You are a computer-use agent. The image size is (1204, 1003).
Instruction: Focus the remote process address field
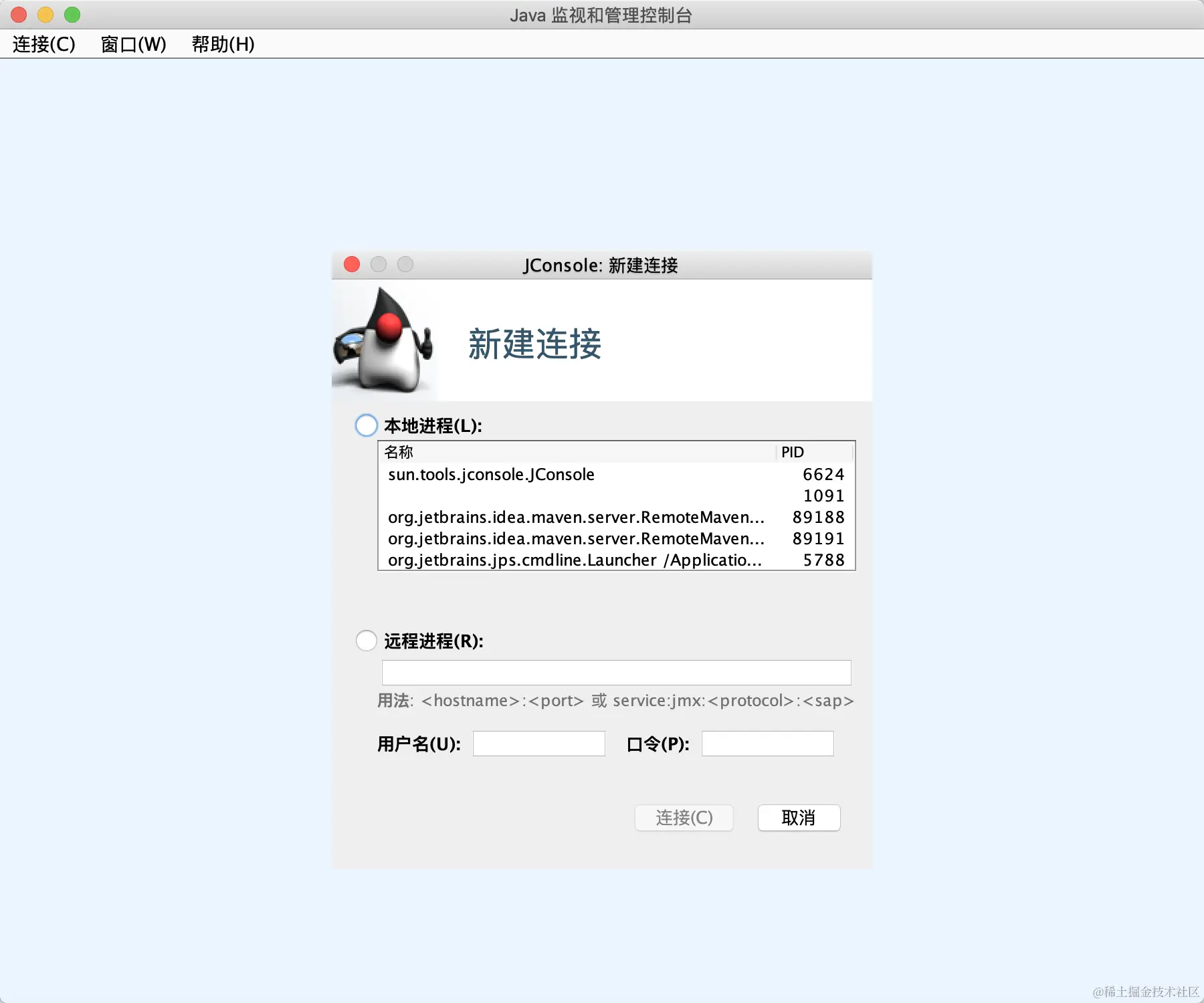pyautogui.click(x=616, y=673)
